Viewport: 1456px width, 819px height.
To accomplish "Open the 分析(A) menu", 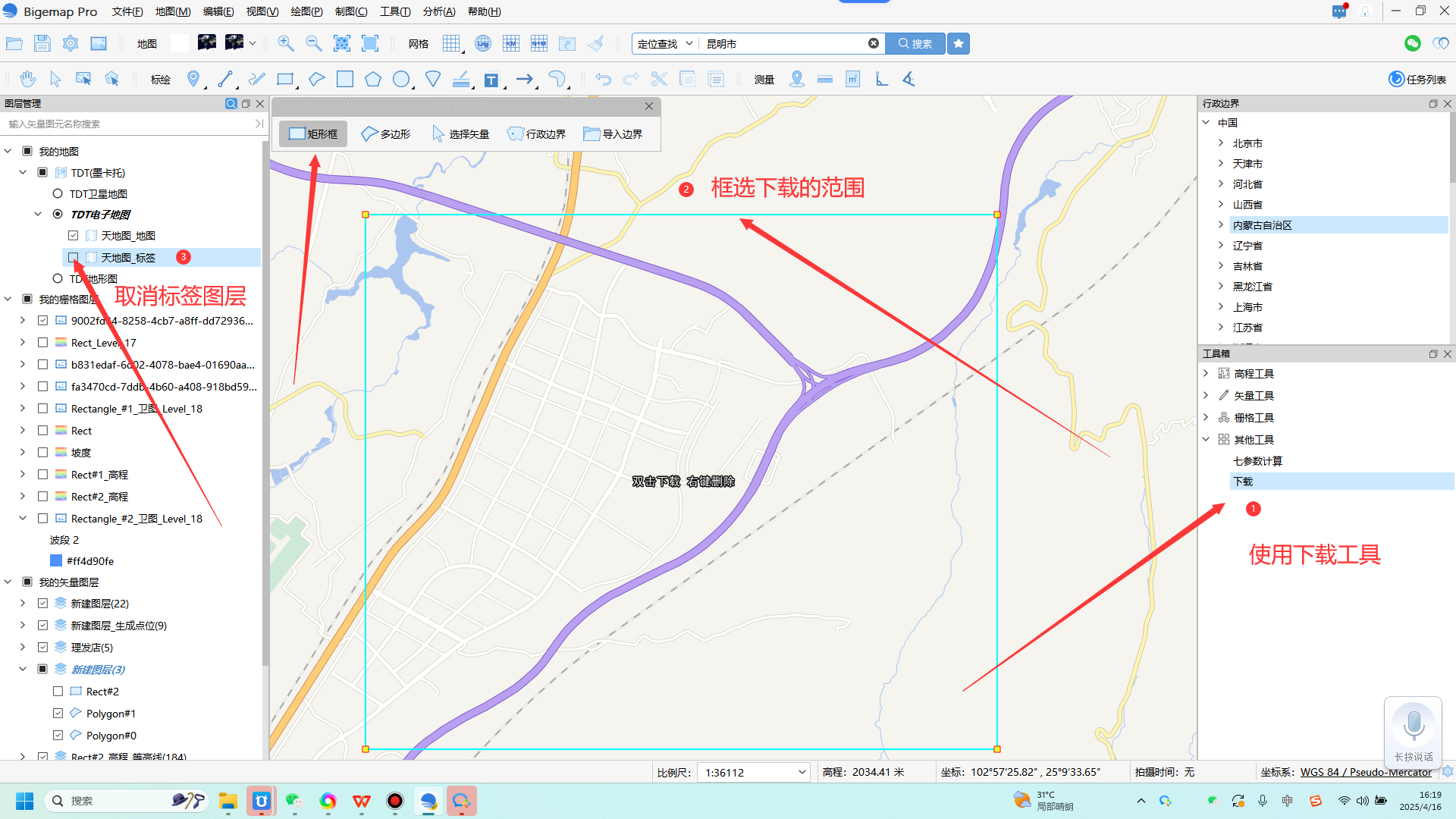I will [439, 11].
